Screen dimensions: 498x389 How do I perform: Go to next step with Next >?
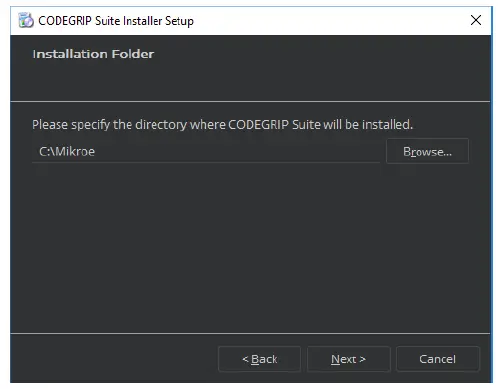[x=348, y=359]
